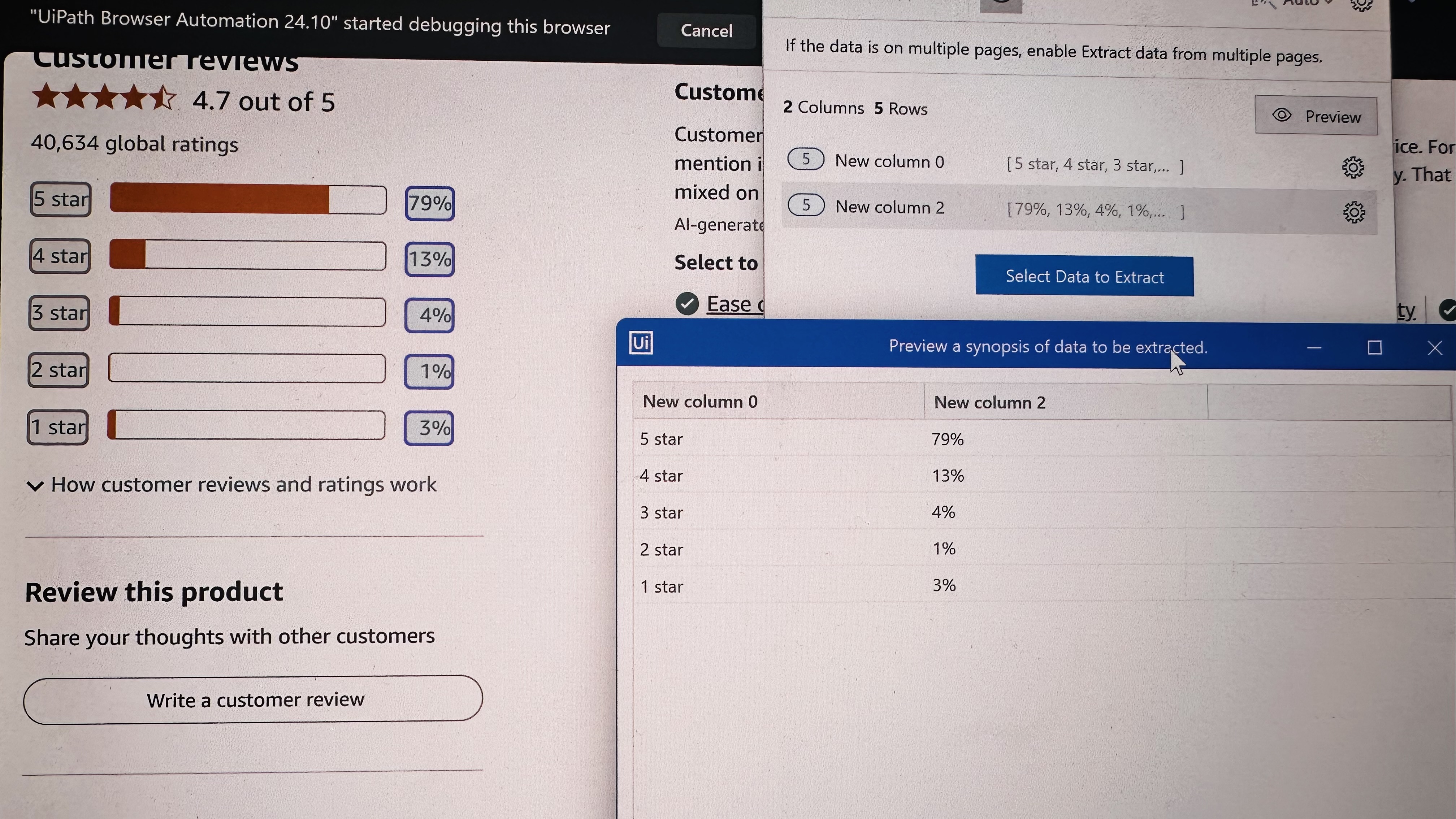Image resolution: width=1456 pixels, height=819 pixels.
Task: Select the '79%' cell in preview table
Action: 1066,439
